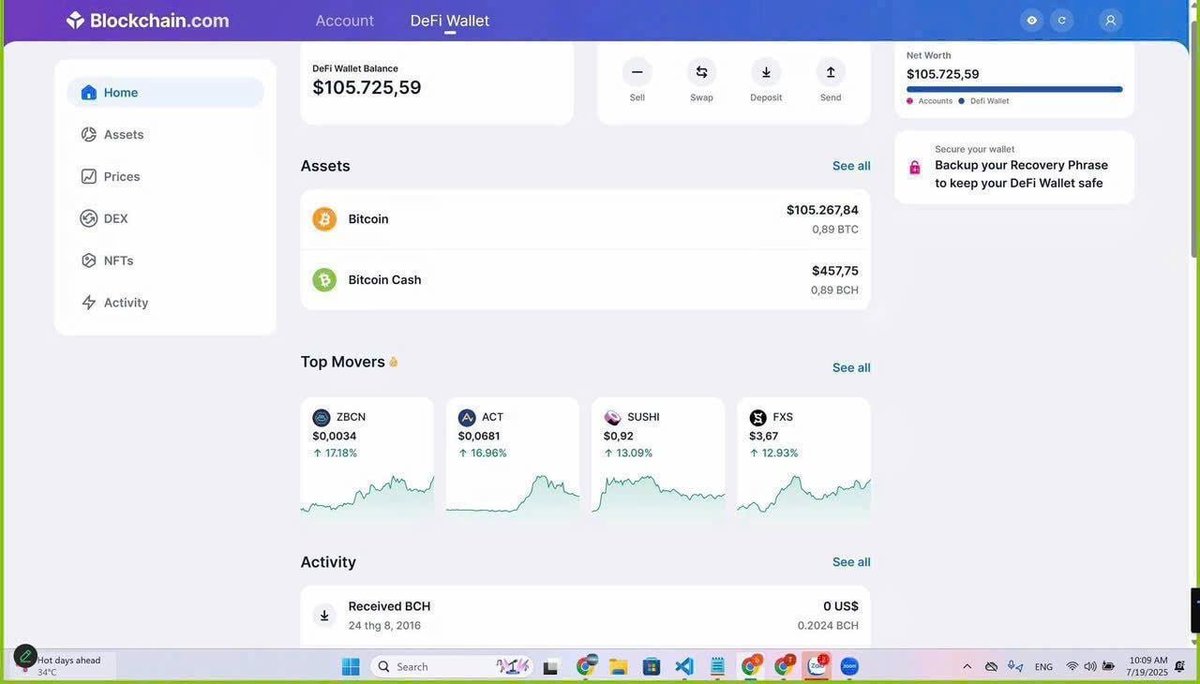Open the Windows Start menu

[351, 666]
